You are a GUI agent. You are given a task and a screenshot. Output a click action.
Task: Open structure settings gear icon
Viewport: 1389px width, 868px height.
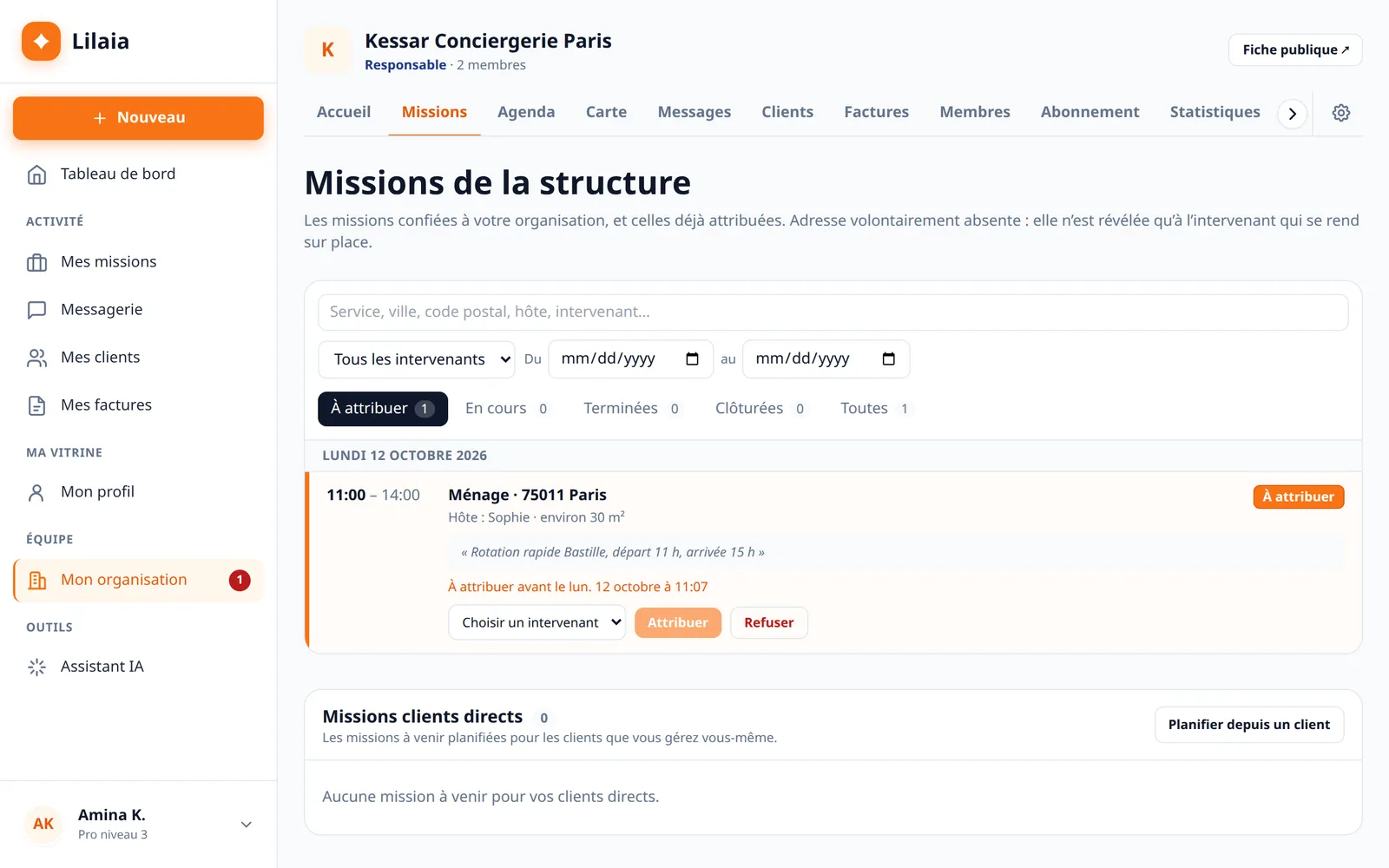[1341, 113]
